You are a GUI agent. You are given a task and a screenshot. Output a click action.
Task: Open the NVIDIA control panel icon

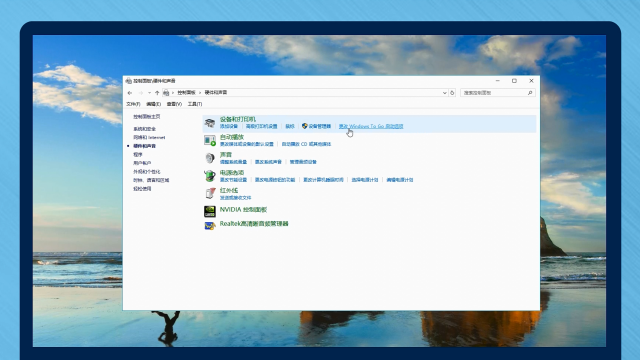point(210,211)
